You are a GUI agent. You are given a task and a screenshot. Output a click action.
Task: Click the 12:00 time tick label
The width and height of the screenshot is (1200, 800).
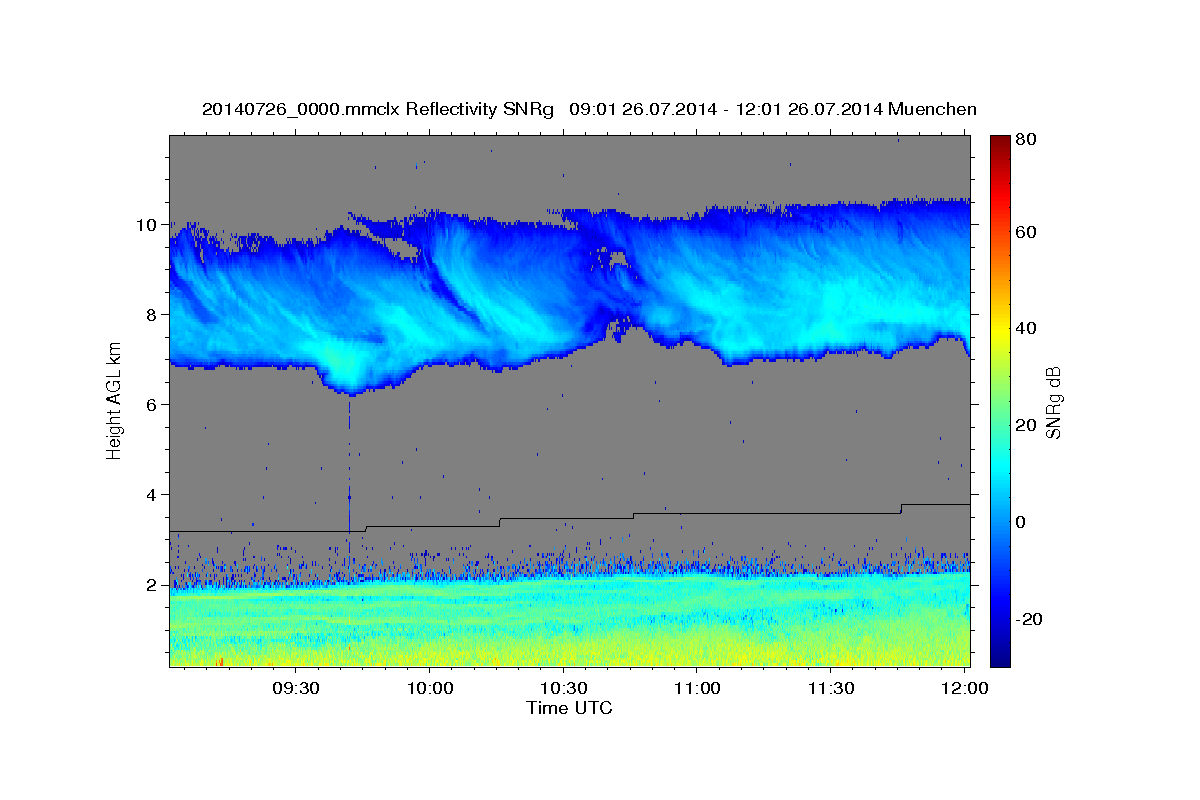point(965,689)
